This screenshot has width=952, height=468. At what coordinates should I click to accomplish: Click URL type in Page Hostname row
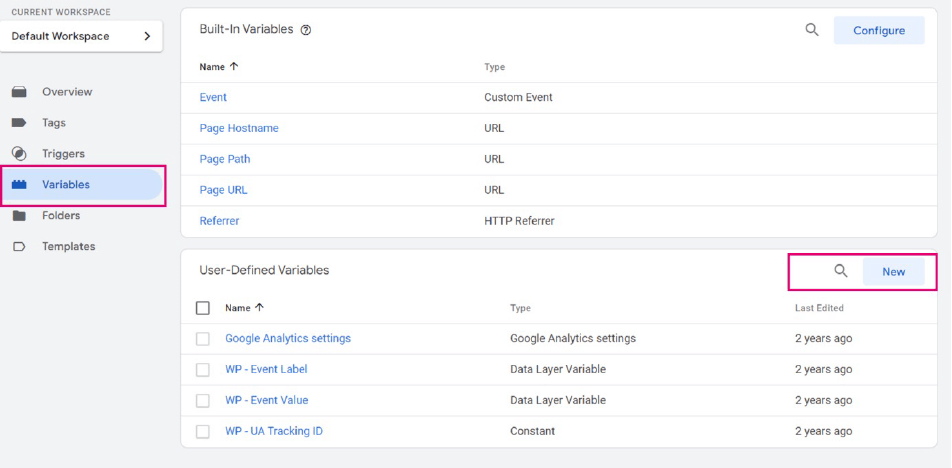pos(494,128)
